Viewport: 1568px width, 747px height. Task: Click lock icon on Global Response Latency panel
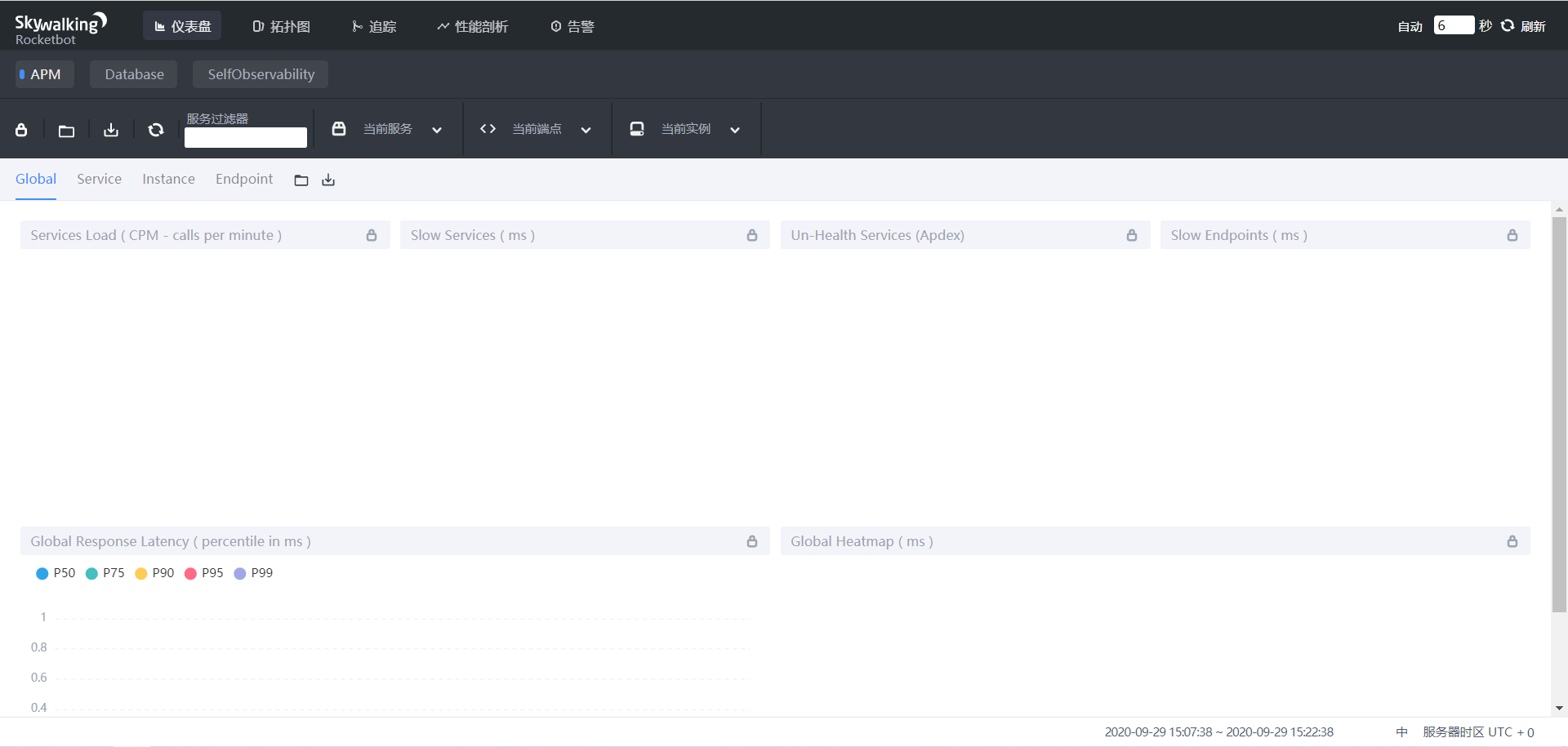point(752,541)
